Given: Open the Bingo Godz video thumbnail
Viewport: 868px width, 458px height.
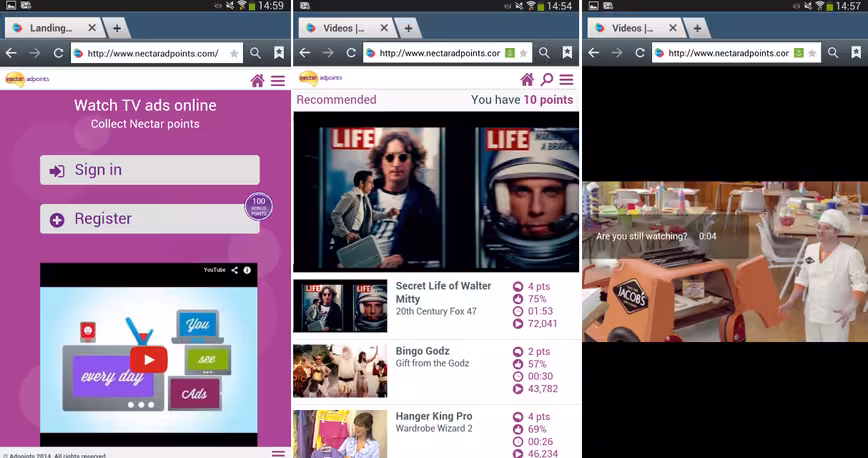Looking at the screenshot, I should (x=340, y=371).
